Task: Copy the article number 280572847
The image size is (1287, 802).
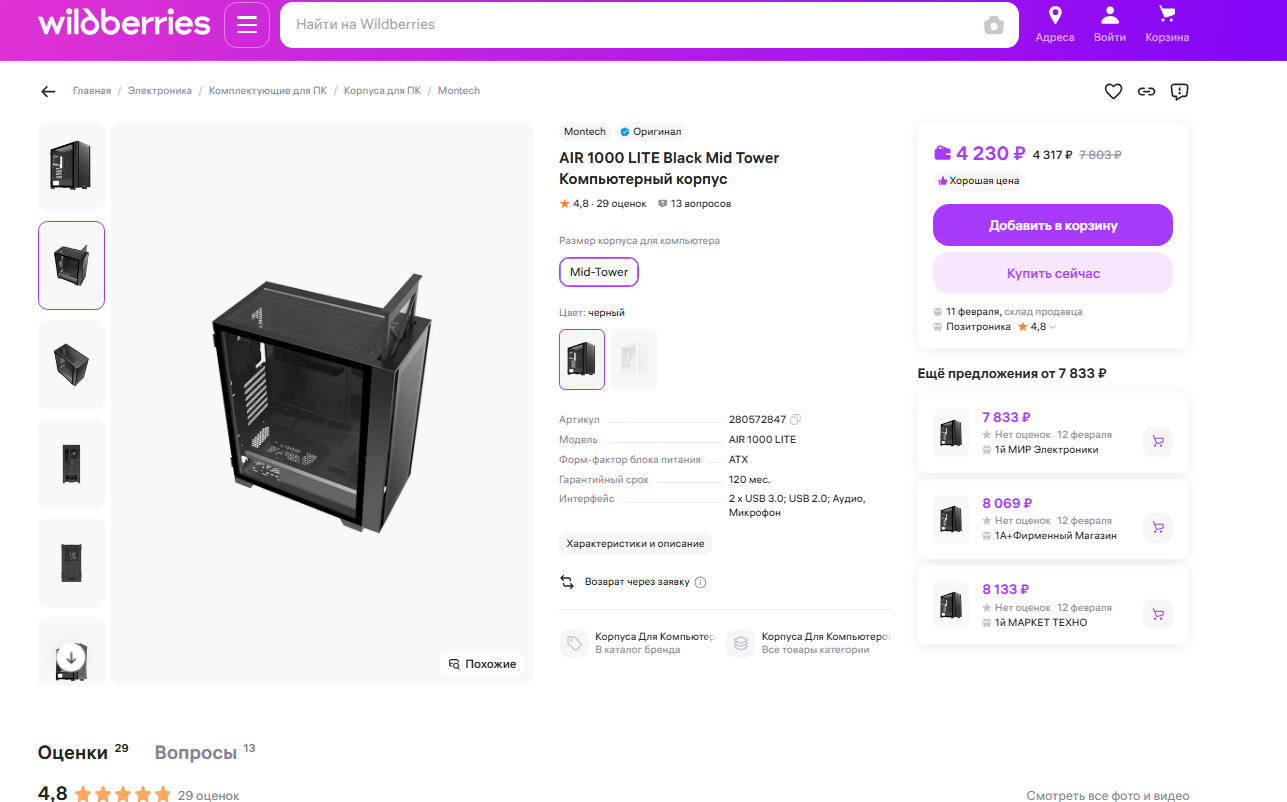Action: click(x=796, y=419)
